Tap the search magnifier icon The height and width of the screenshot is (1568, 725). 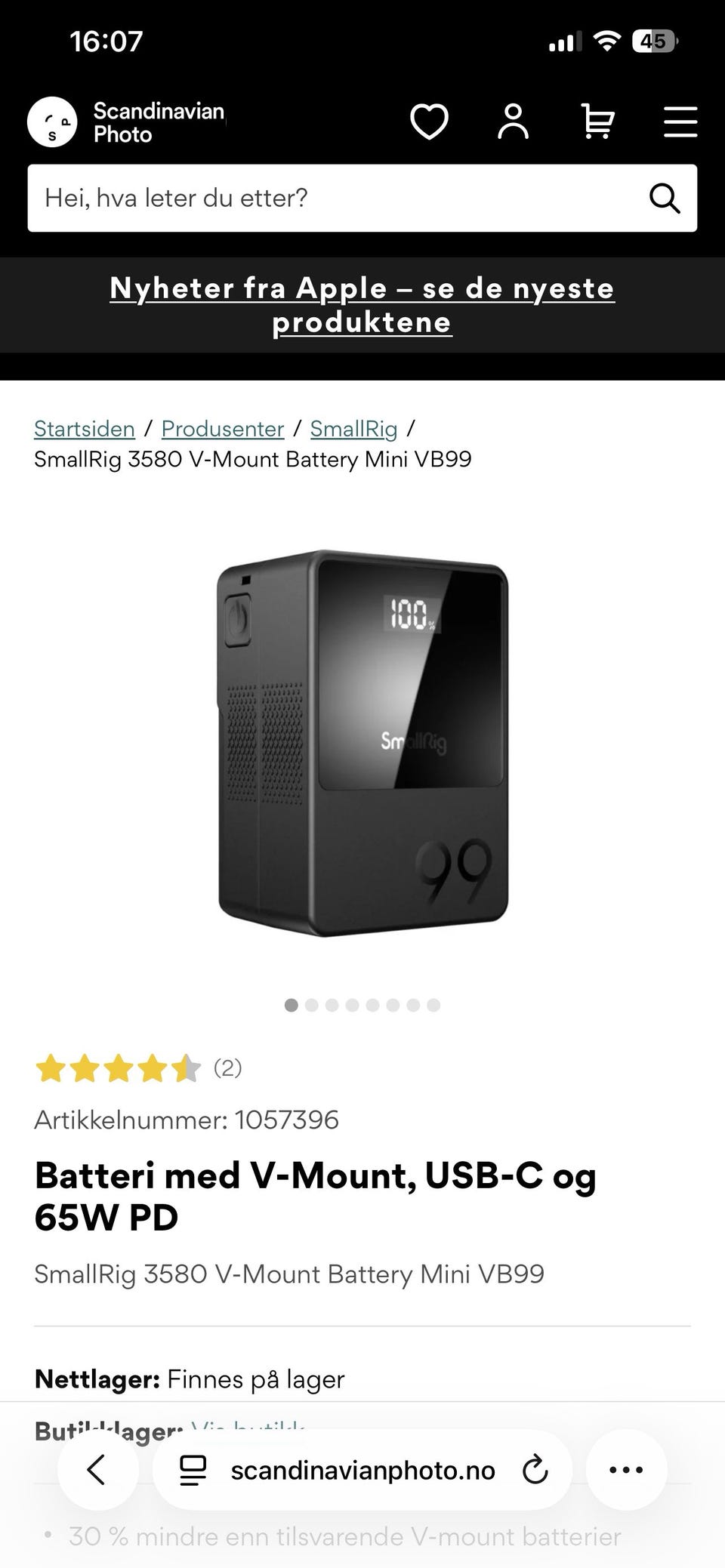tap(665, 199)
